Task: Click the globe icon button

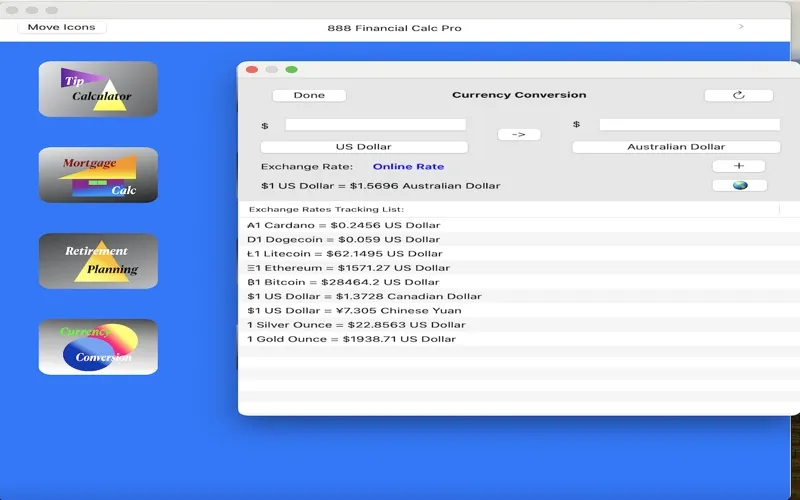Action: click(740, 186)
